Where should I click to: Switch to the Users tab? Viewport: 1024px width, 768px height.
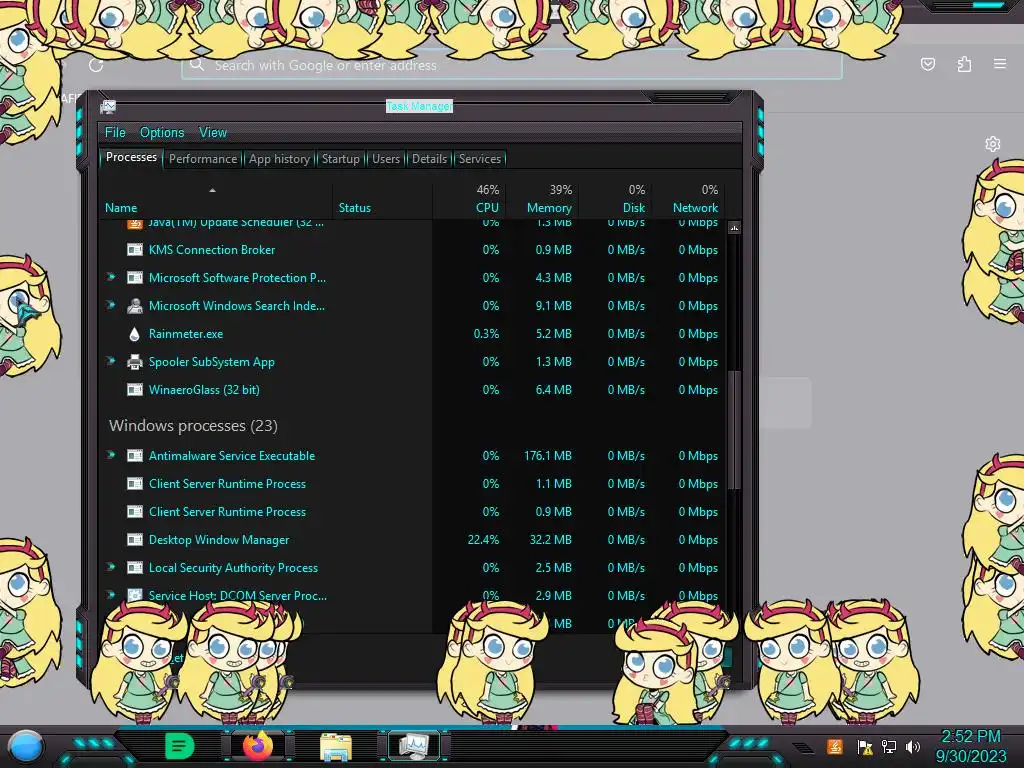tap(385, 159)
